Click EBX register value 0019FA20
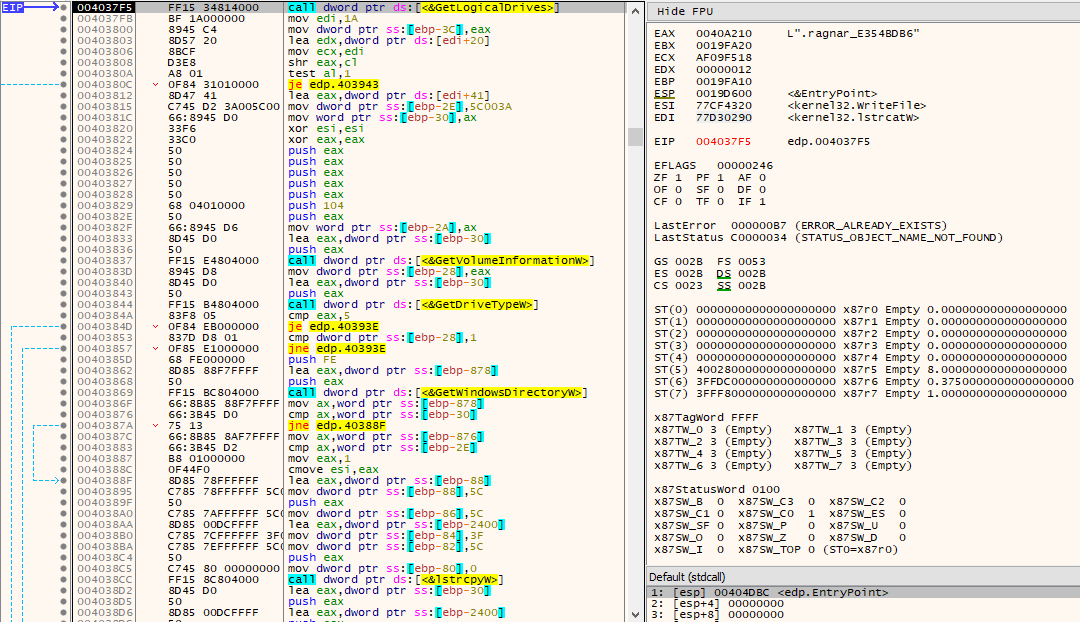The image size is (1080, 622). tap(724, 45)
